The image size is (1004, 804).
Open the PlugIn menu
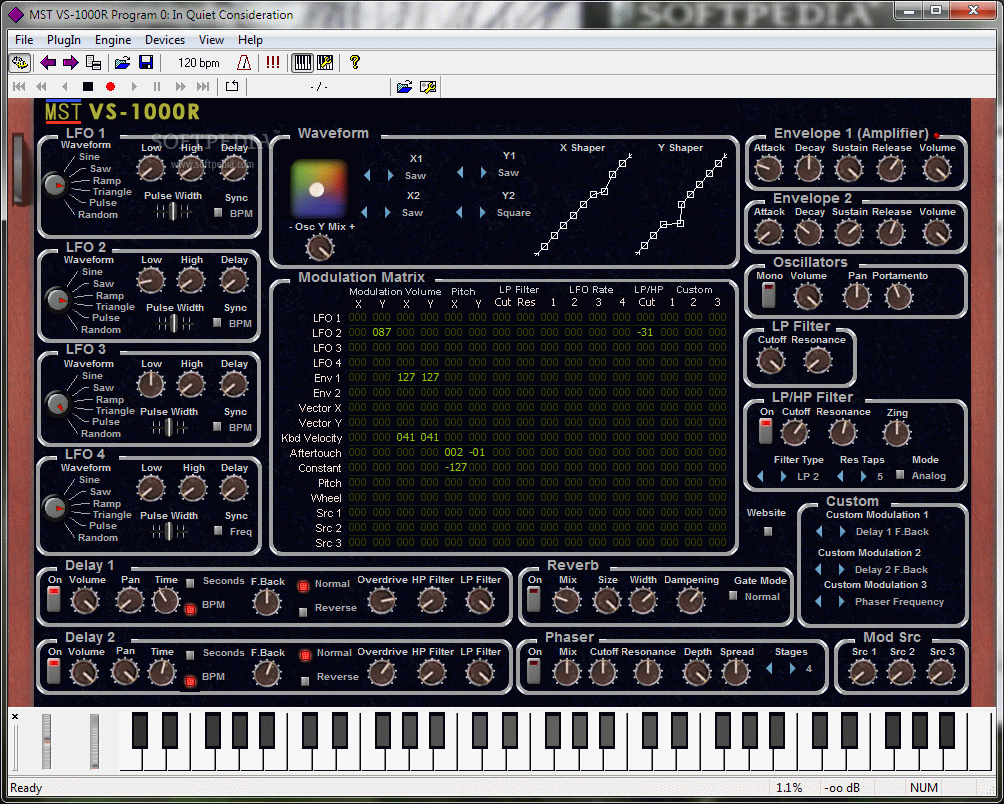point(64,40)
